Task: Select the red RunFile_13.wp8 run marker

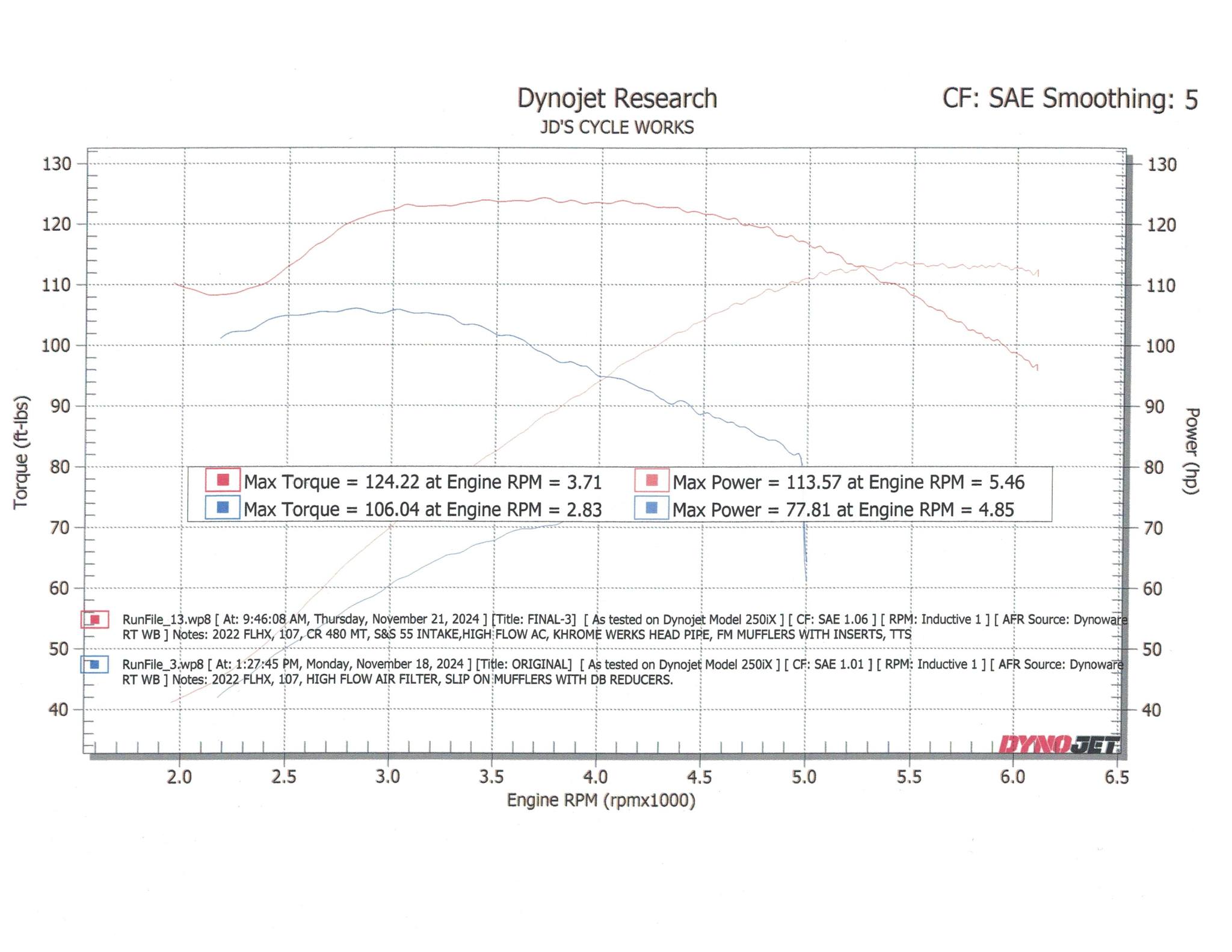Action: point(94,619)
